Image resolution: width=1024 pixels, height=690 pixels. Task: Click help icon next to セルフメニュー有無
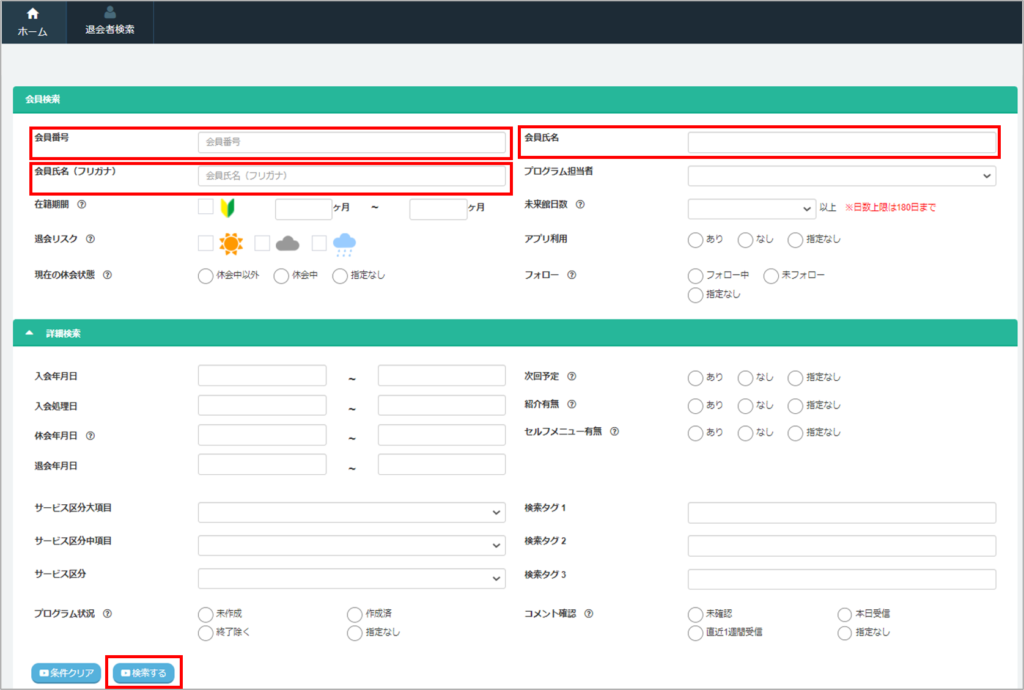click(x=615, y=432)
